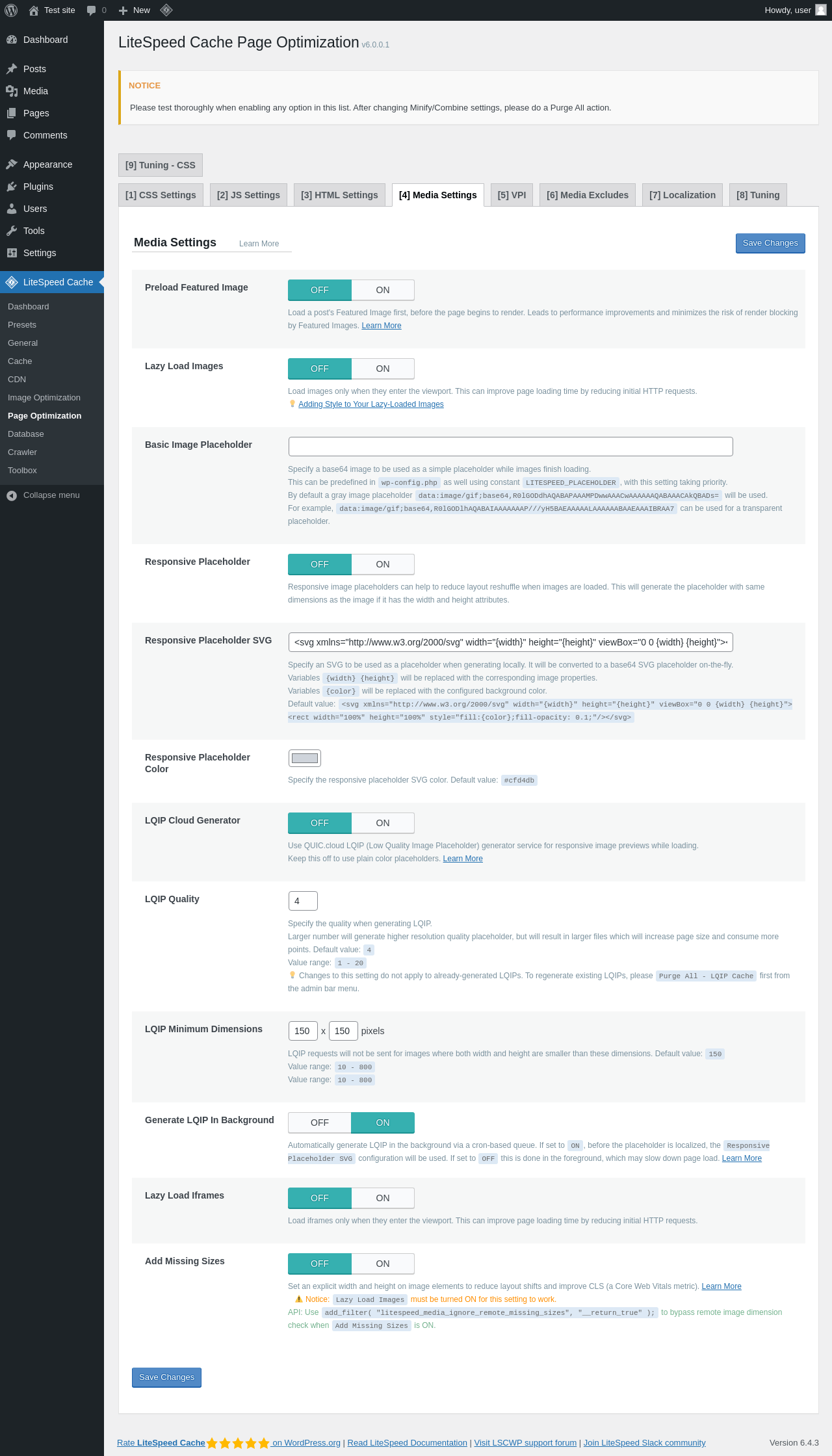Click the Basic Image Placeholder text field
This screenshot has width=832, height=1456.
point(511,447)
